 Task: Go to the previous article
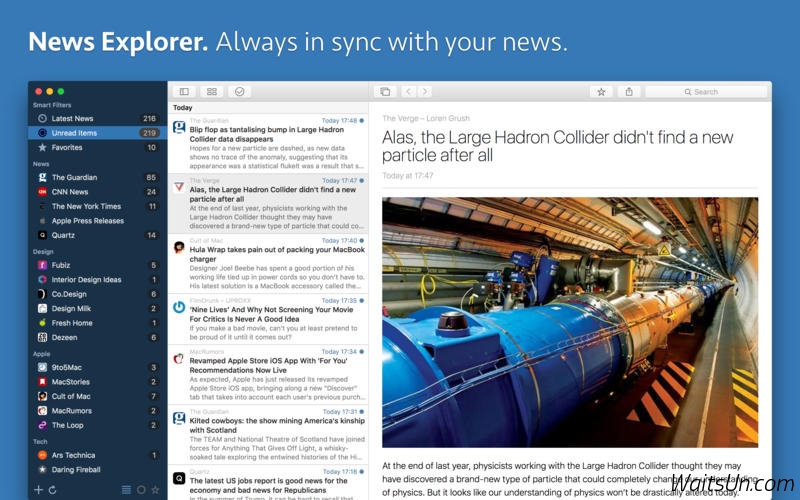pos(408,91)
